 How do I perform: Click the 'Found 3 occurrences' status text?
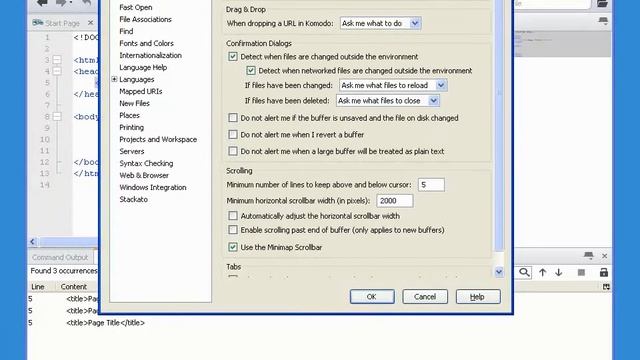point(64,271)
